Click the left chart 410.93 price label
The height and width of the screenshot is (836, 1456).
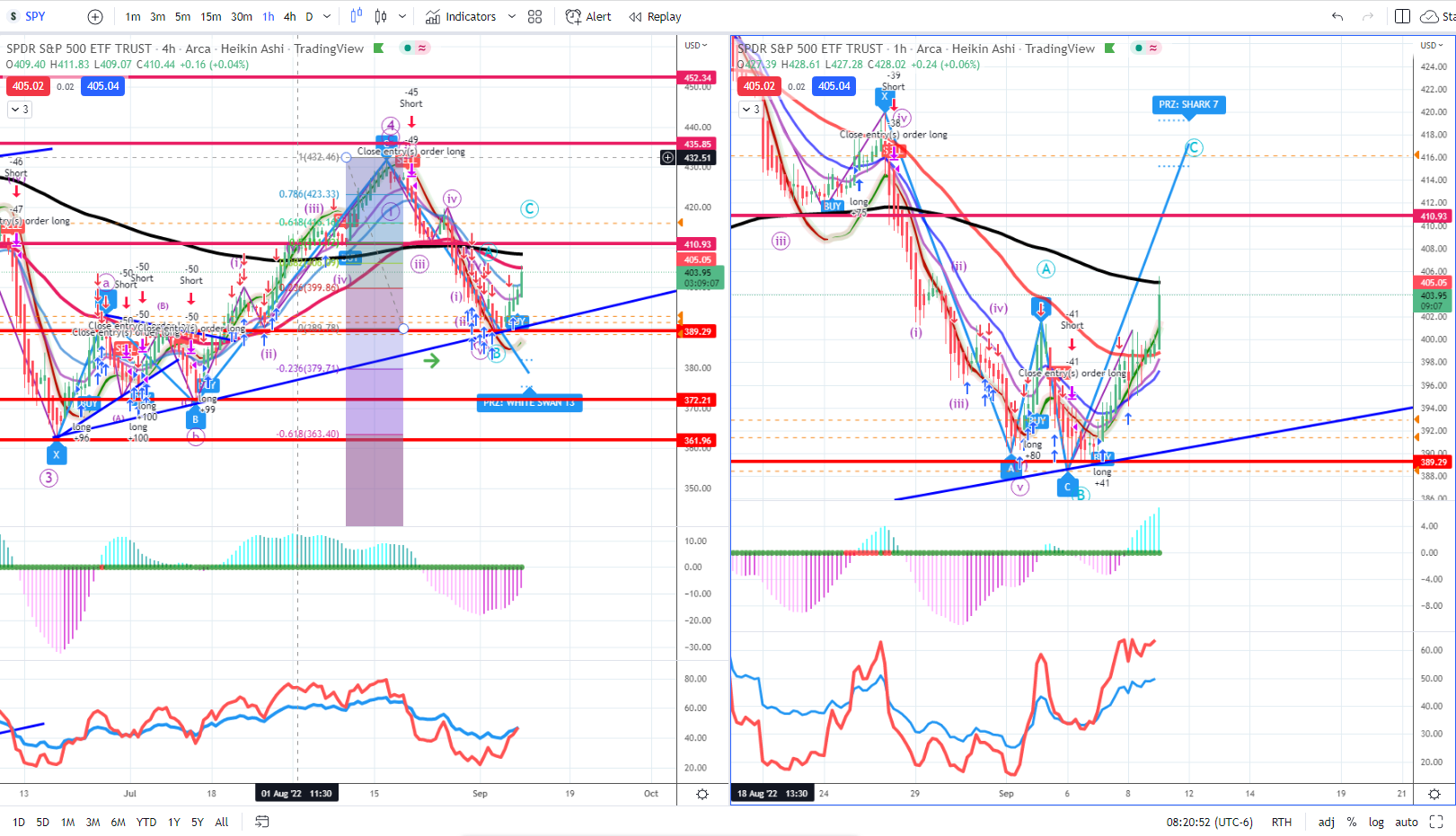pyautogui.click(x=698, y=244)
